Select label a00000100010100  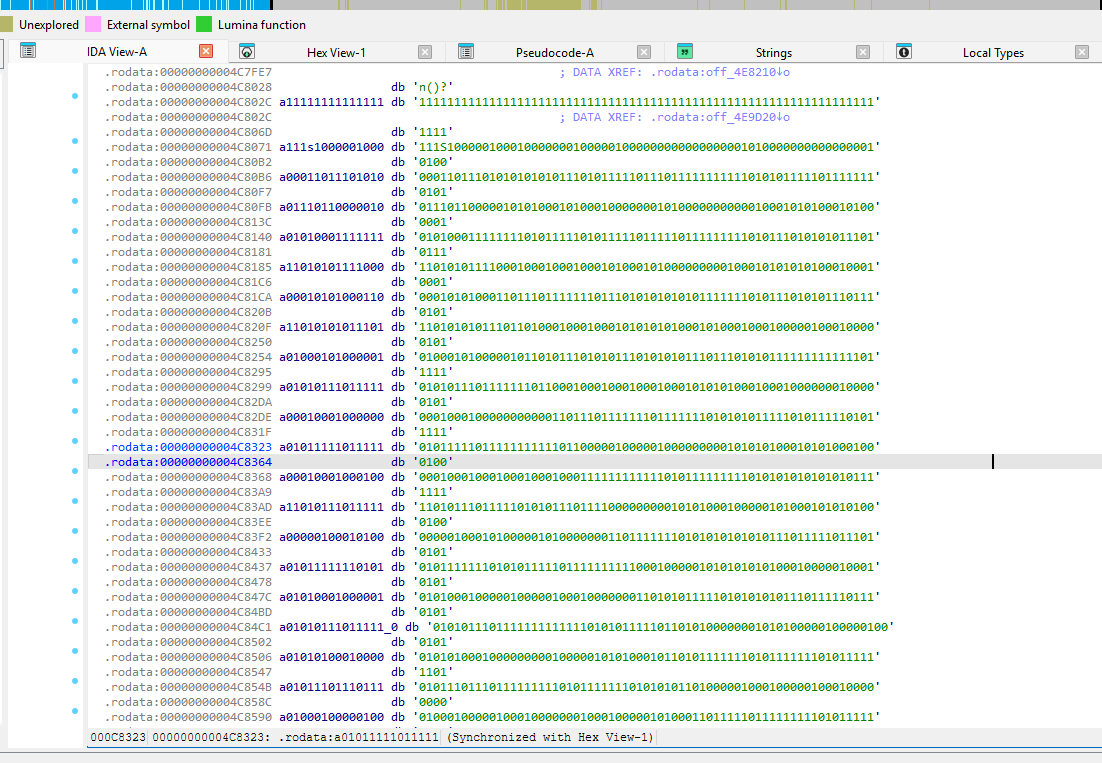pyautogui.click(x=332, y=537)
